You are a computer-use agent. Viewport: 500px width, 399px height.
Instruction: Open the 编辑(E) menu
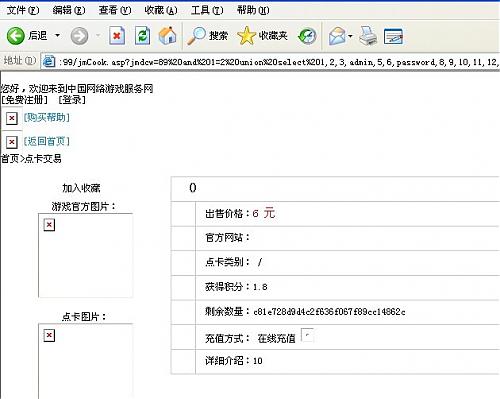(69, 10)
